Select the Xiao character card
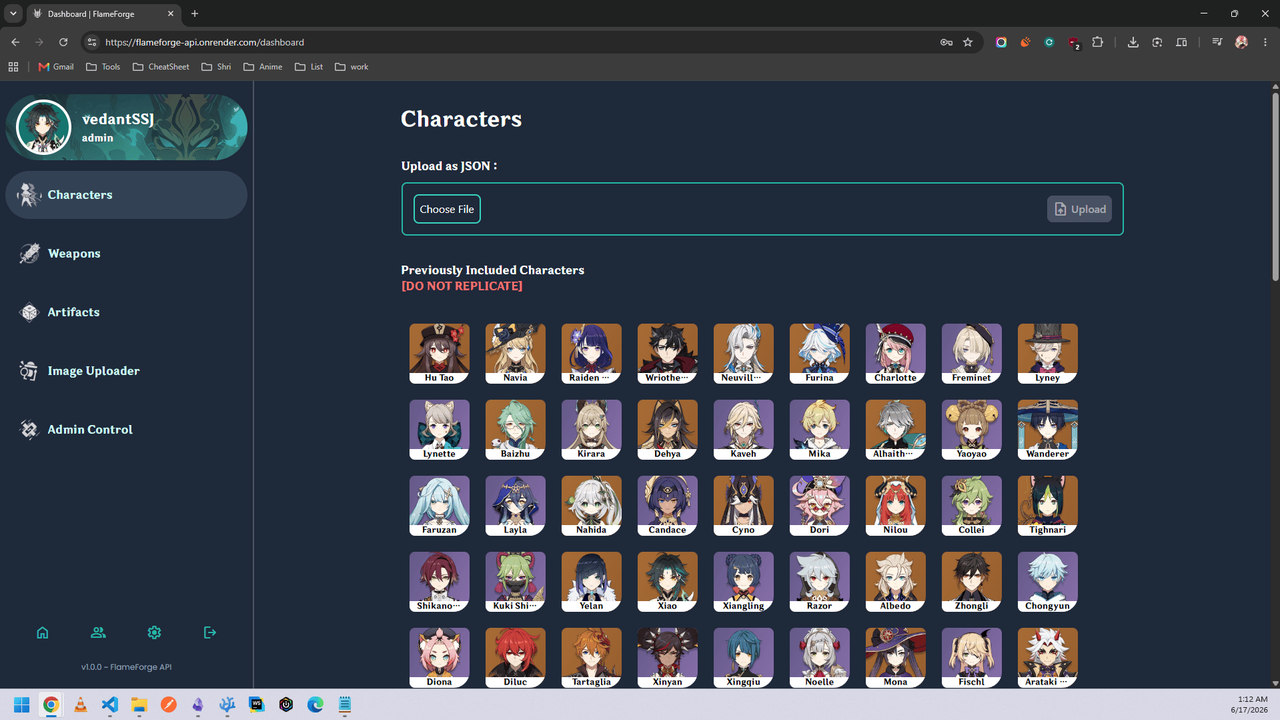This screenshot has height=720, width=1280. (667, 581)
